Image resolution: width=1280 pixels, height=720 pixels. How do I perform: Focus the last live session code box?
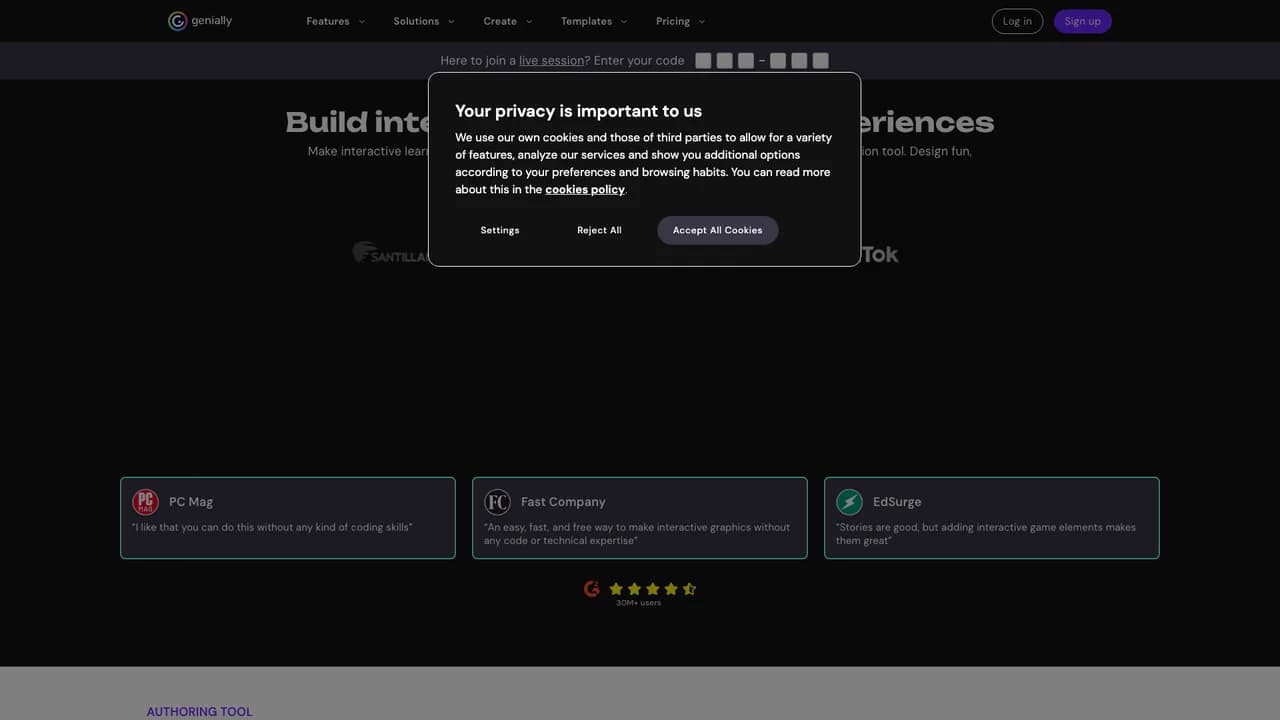(x=821, y=61)
